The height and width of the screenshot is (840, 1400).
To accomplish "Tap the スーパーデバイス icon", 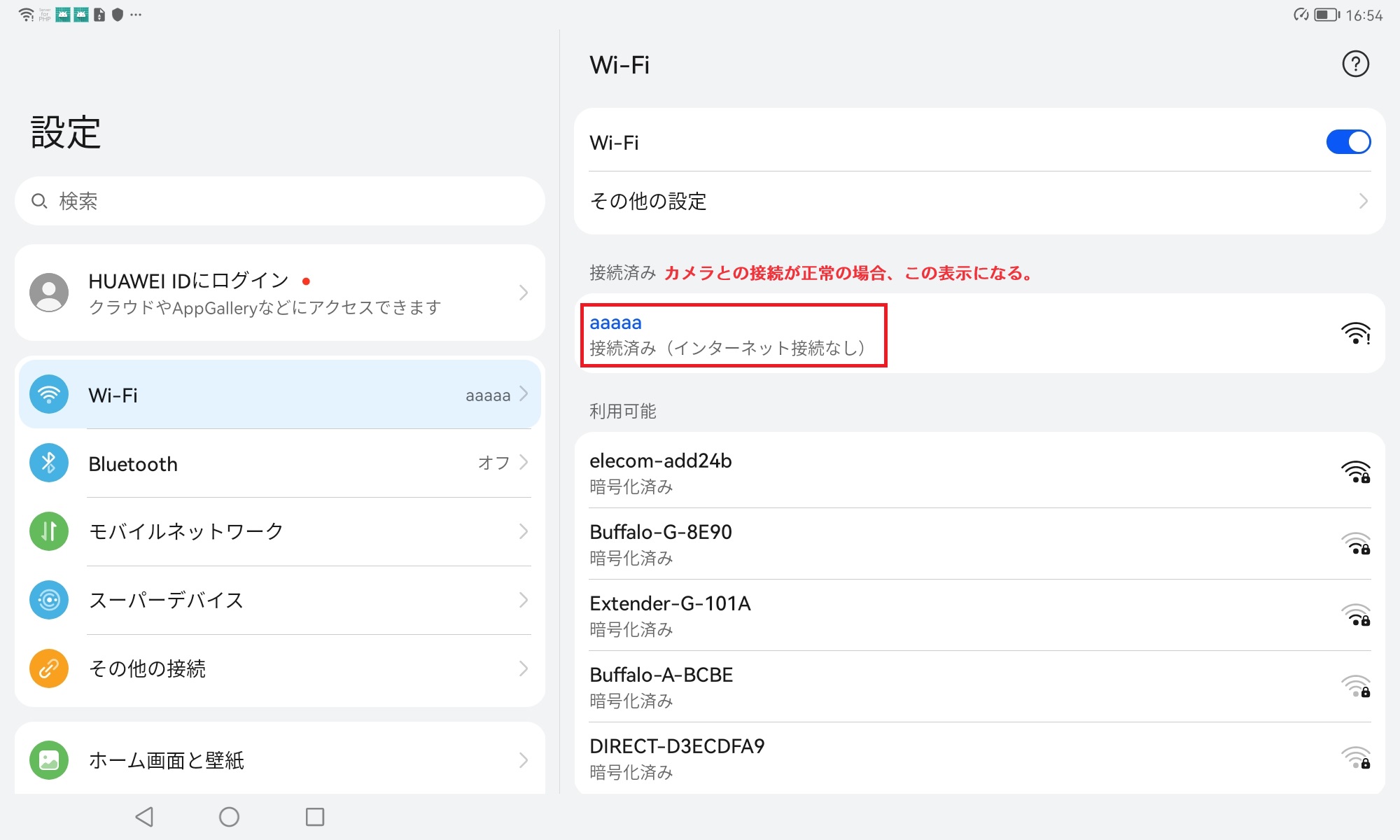I will click(49, 600).
